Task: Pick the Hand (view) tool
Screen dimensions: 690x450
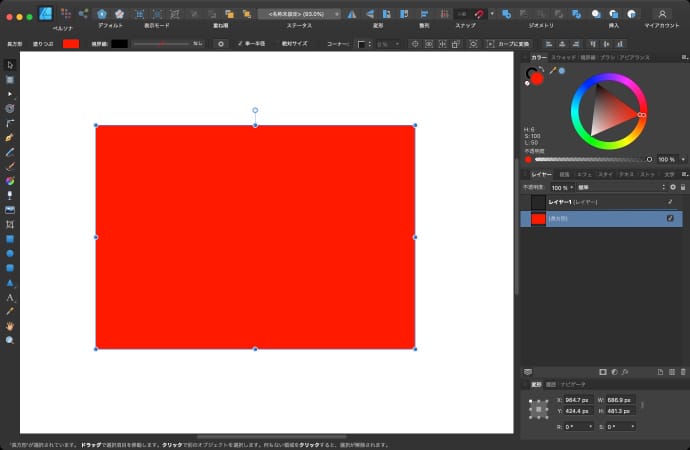Action: tap(10, 326)
